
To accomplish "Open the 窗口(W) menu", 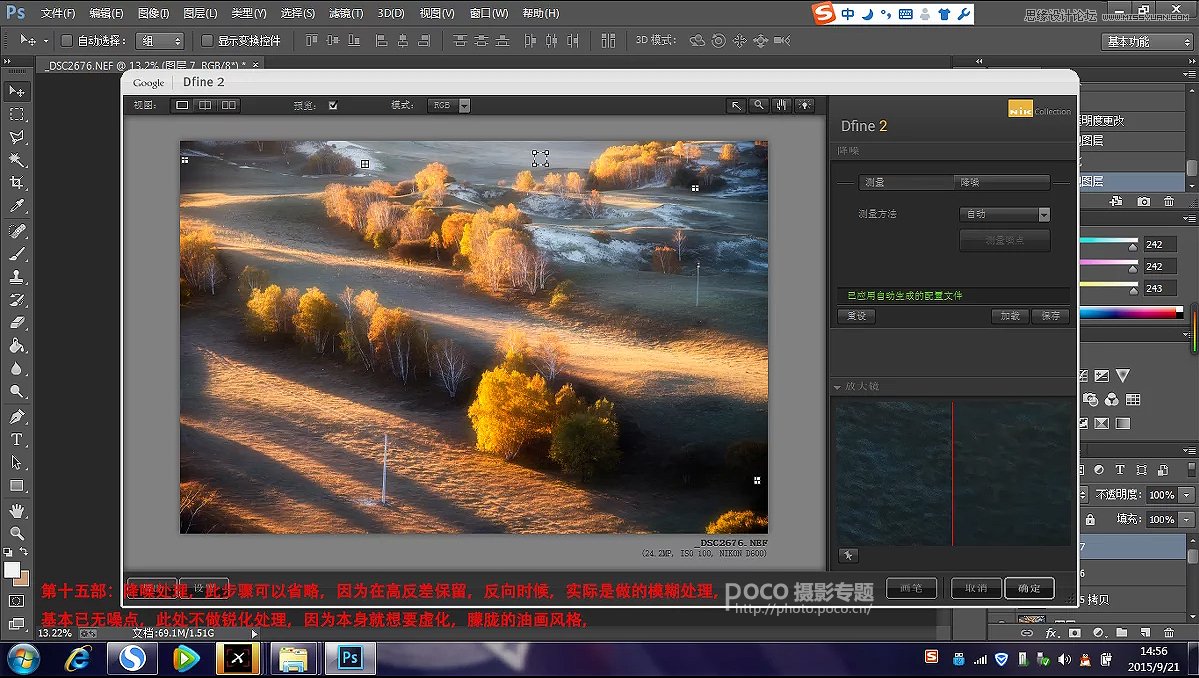I will point(489,13).
